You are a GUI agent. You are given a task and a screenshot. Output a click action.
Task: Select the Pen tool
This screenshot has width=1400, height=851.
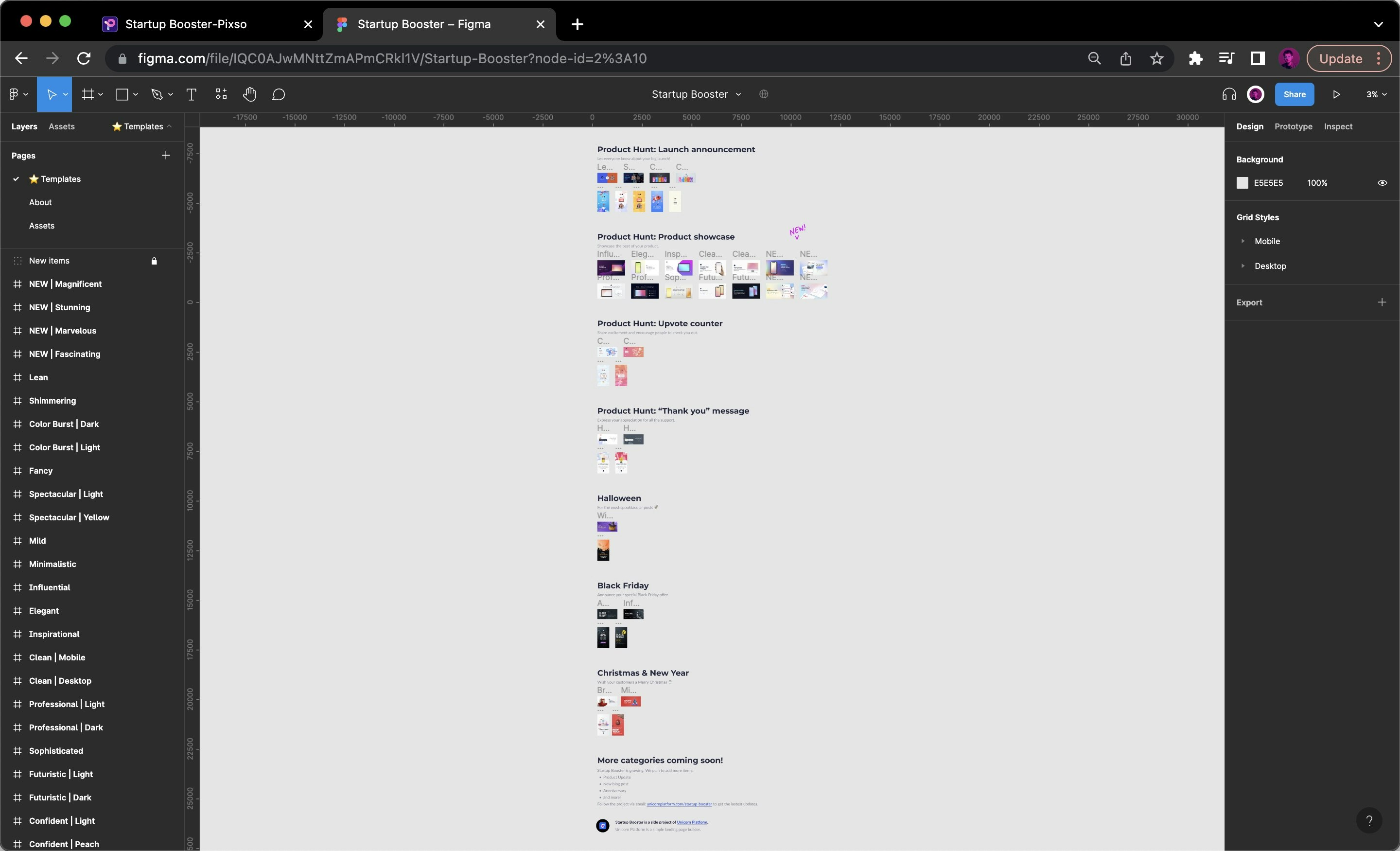click(157, 94)
